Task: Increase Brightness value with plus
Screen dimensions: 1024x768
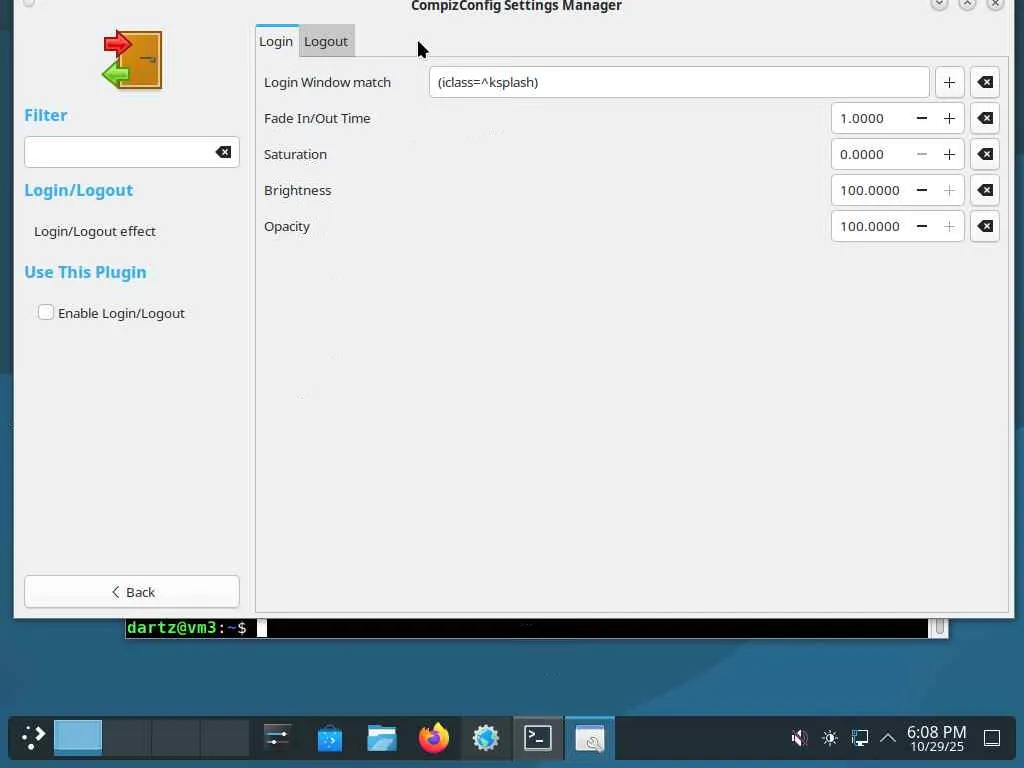Action: (x=950, y=190)
